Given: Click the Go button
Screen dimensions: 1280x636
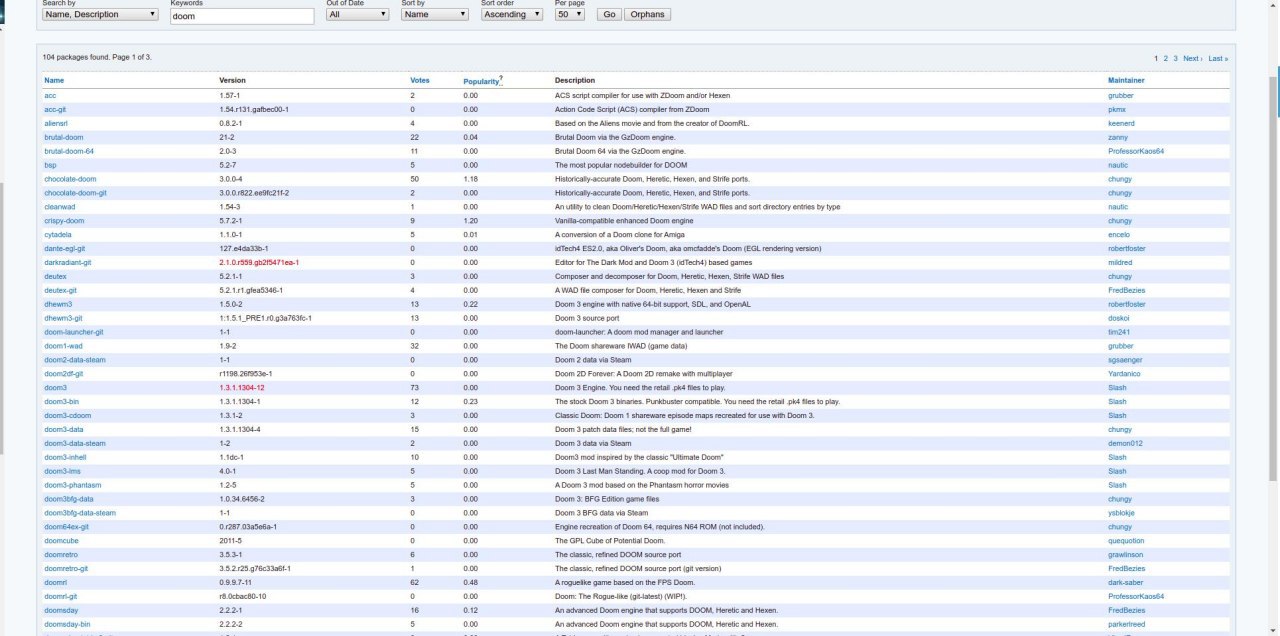Looking at the screenshot, I should click(x=609, y=14).
